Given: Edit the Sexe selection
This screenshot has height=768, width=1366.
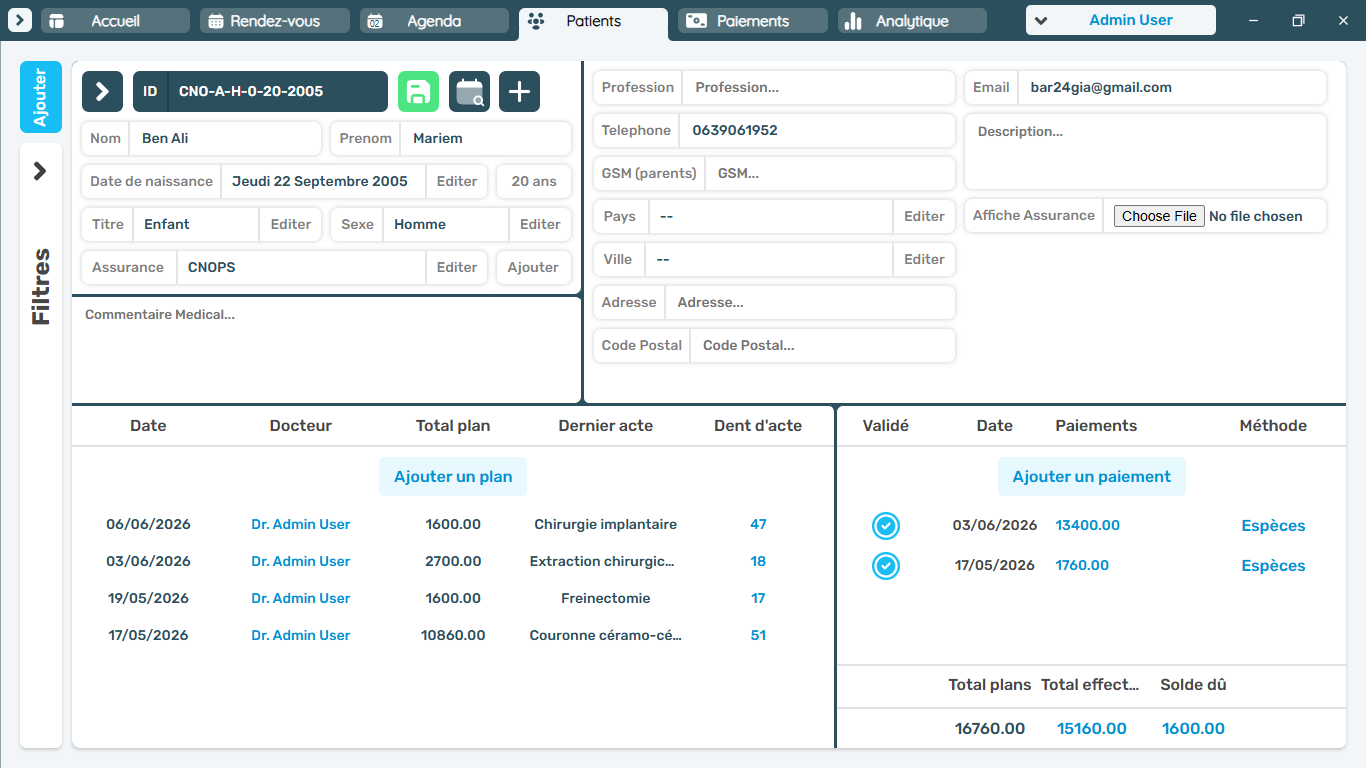Looking at the screenshot, I should (x=540, y=224).
